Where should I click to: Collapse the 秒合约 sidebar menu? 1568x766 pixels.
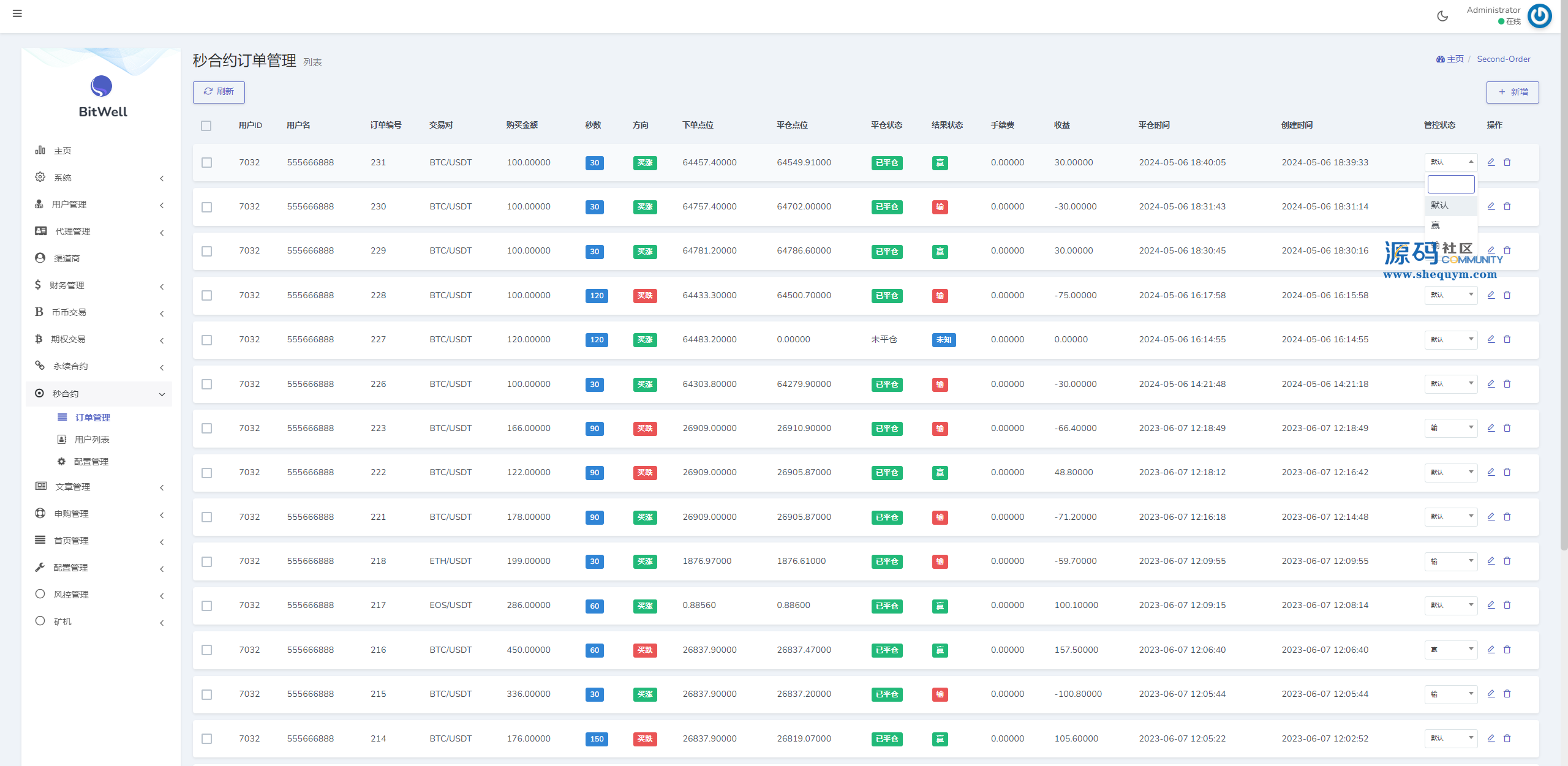[99, 394]
